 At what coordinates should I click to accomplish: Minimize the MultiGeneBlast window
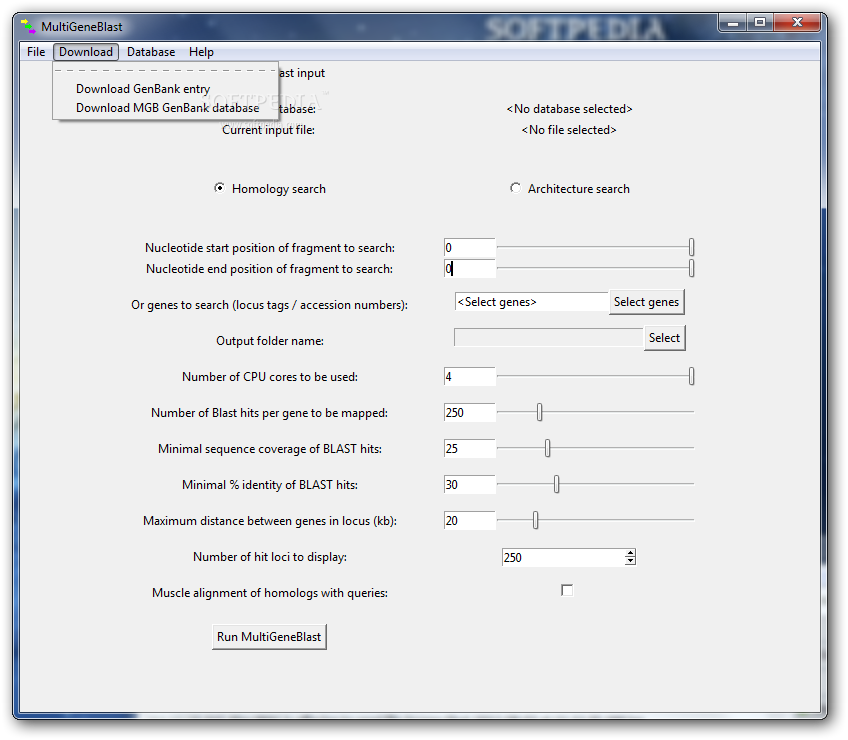tap(733, 22)
